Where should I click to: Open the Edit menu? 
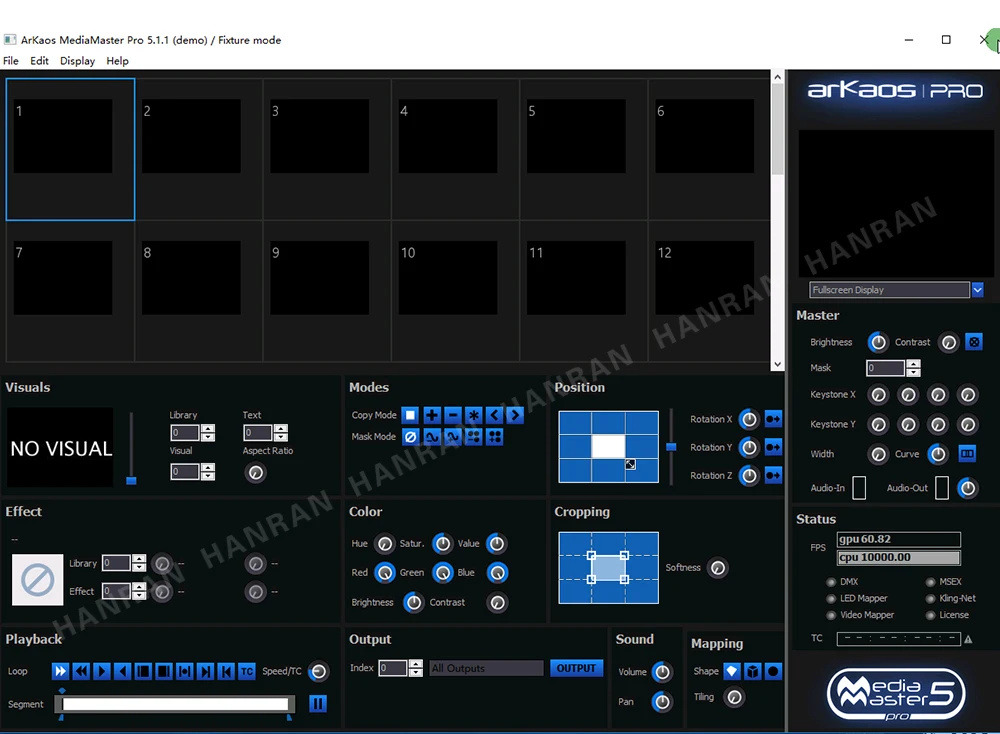click(x=40, y=61)
